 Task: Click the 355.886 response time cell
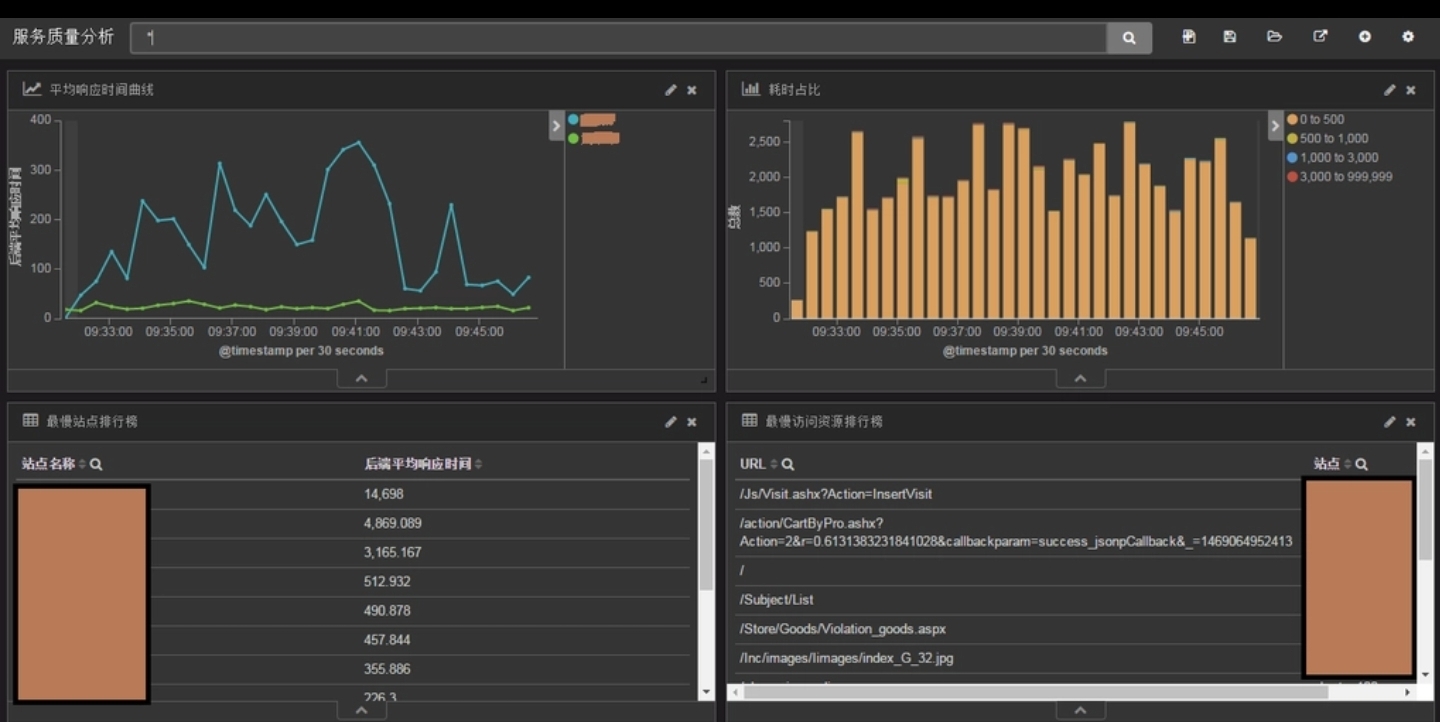coord(387,668)
